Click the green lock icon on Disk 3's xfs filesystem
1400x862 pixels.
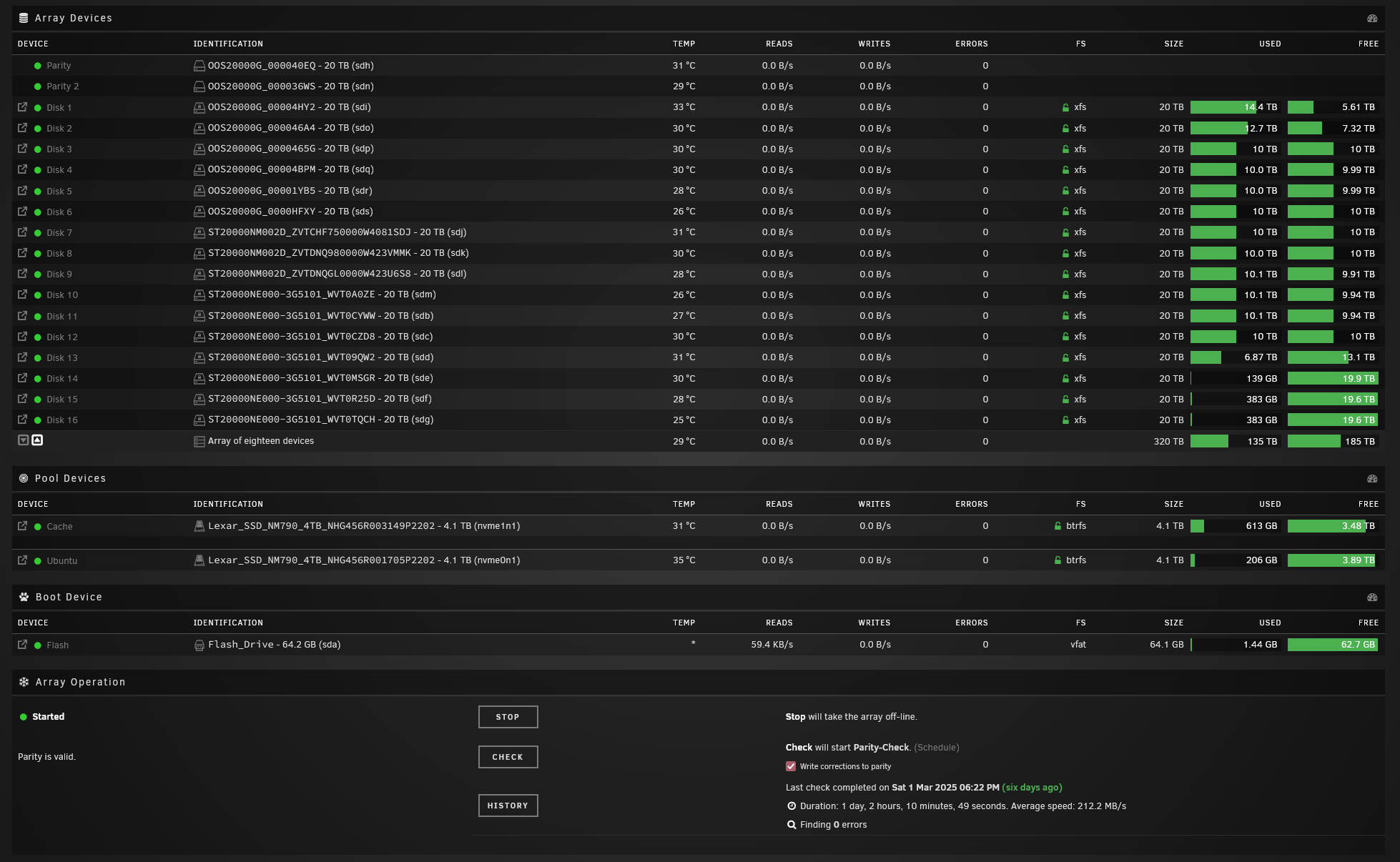click(x=1067, y=149)
